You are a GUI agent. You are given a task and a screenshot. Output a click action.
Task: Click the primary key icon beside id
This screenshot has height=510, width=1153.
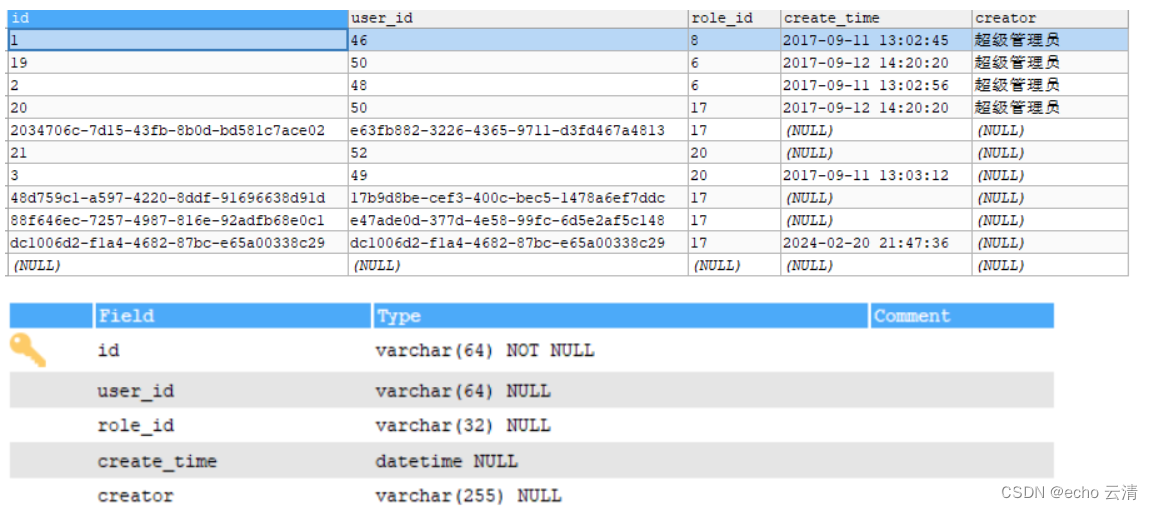(28, 351)
